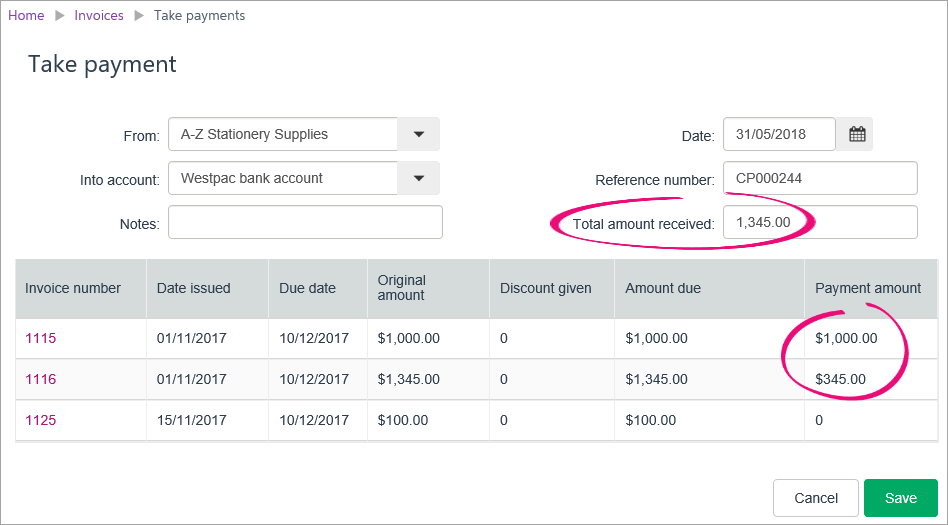Select the A-Z Stationery Supplies combo box
The width and height of the screenshot is (948, 525).
[x=283, y=134]
